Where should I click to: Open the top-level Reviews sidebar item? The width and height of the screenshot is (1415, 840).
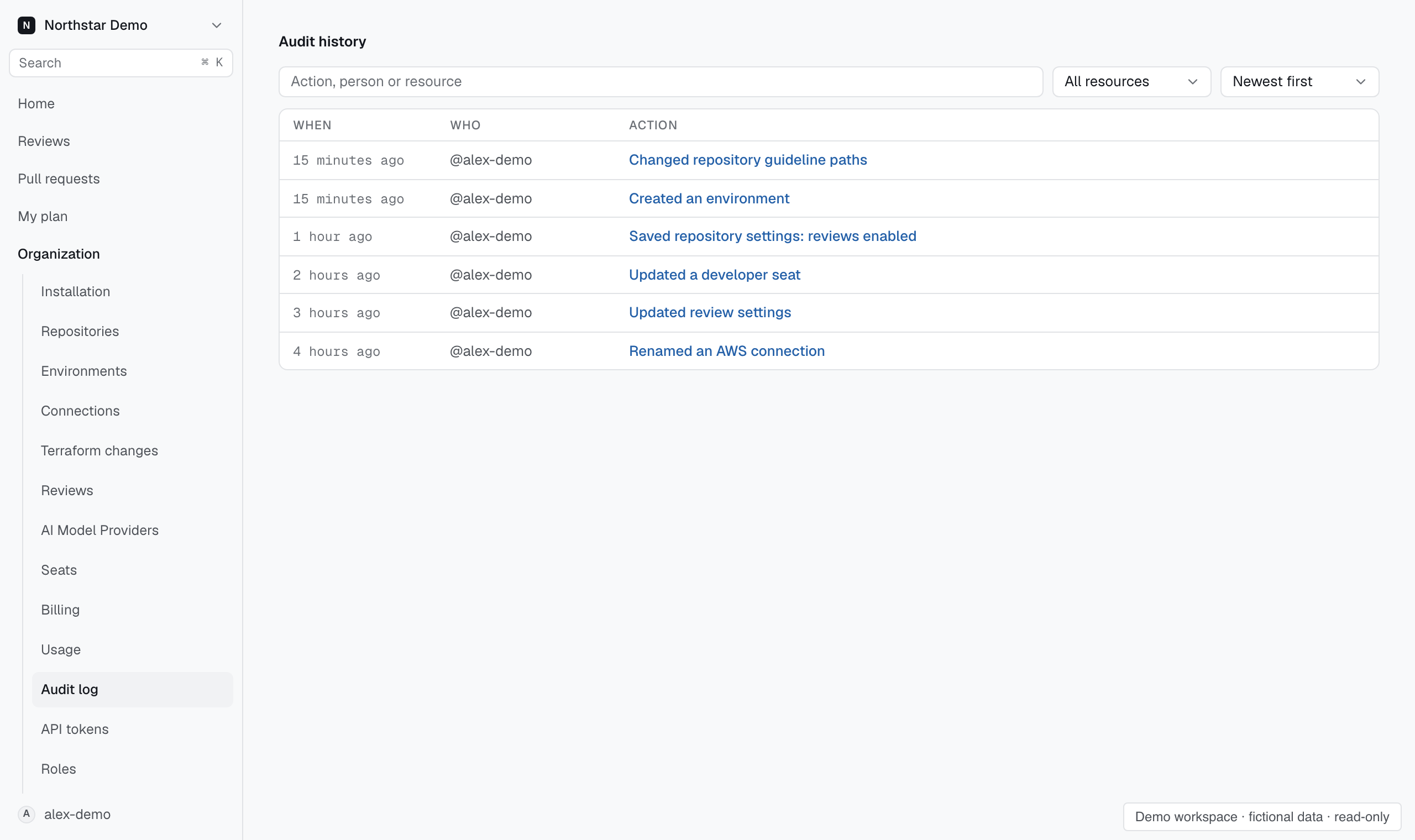(x=44, y=141)
